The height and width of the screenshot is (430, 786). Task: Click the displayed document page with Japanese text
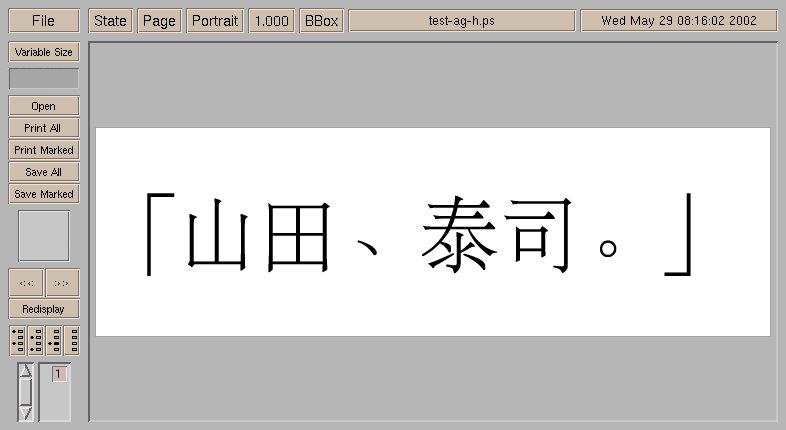pyautogui.click(x=433, y=232)
